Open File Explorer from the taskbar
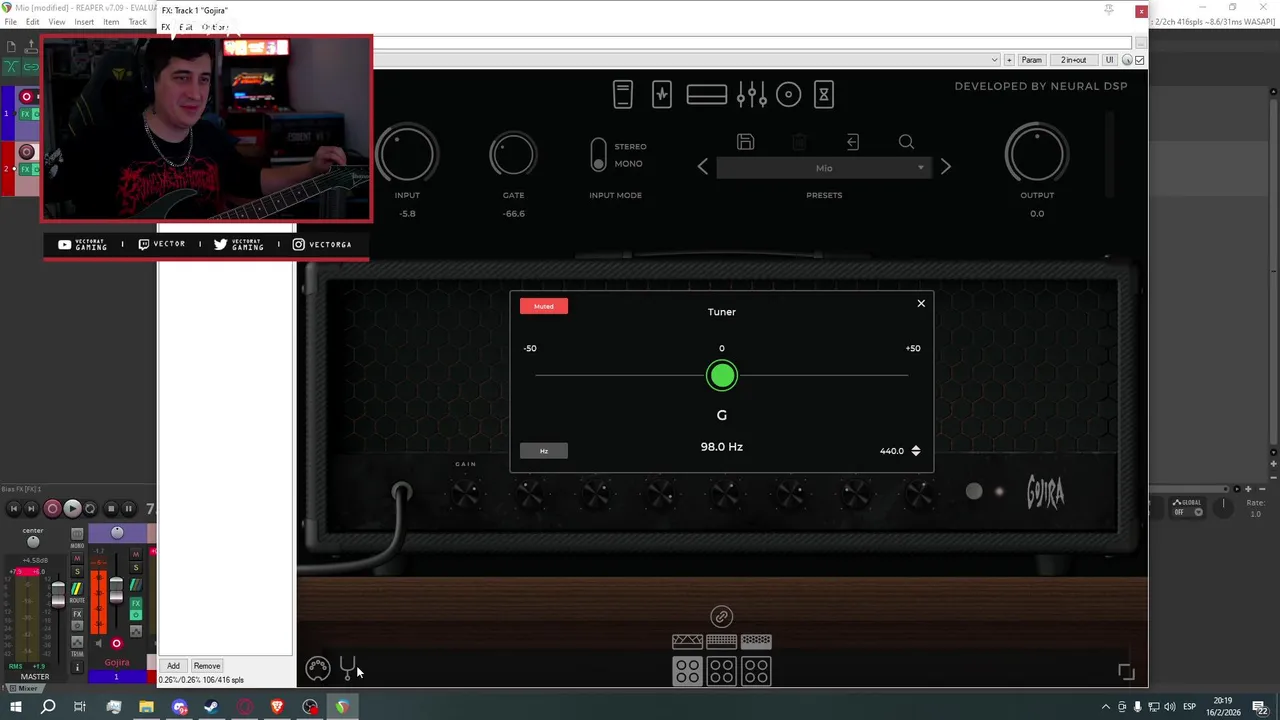The height and width of the screenshot is (720, 1280). 146,707
